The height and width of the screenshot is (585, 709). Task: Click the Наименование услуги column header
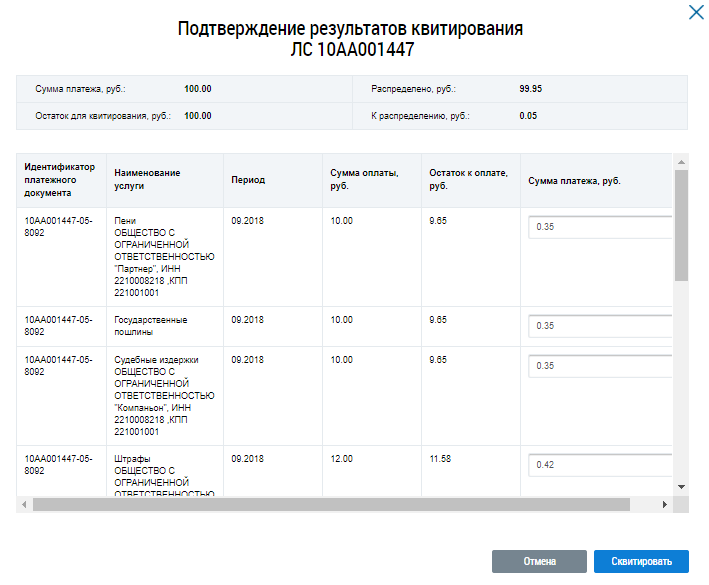coord(147,180)
